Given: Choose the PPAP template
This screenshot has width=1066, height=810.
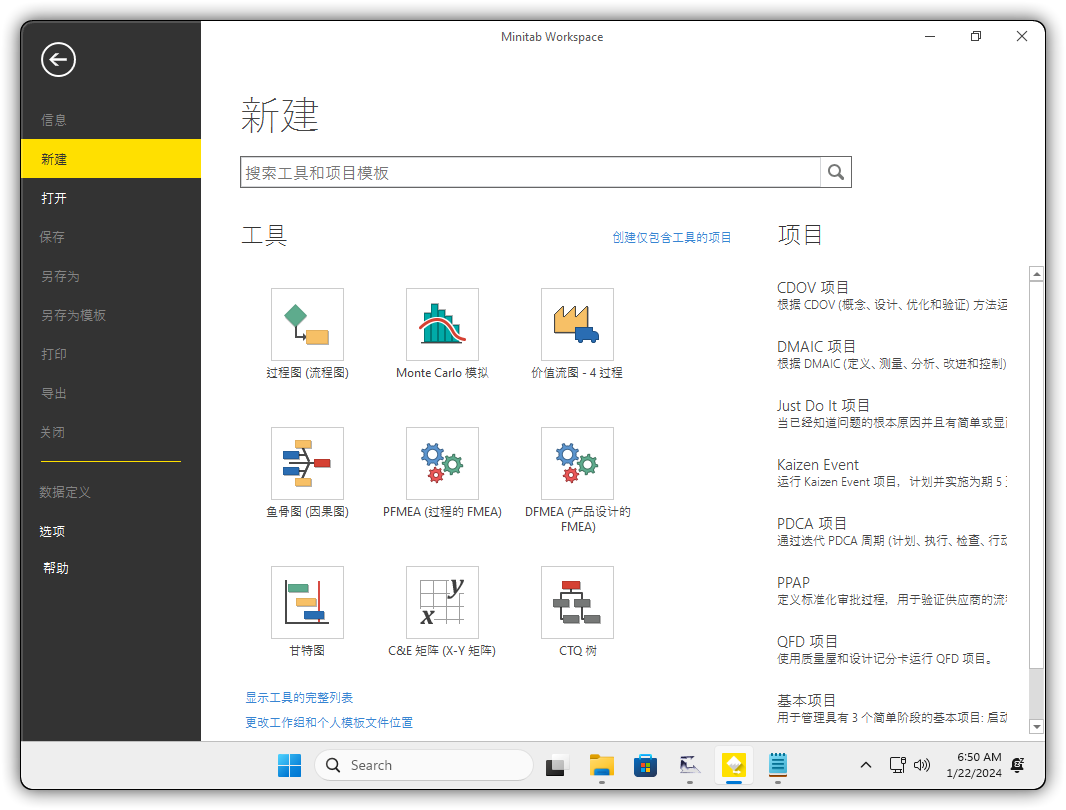Looking at the screenshot, I should (x=892, y=590).
